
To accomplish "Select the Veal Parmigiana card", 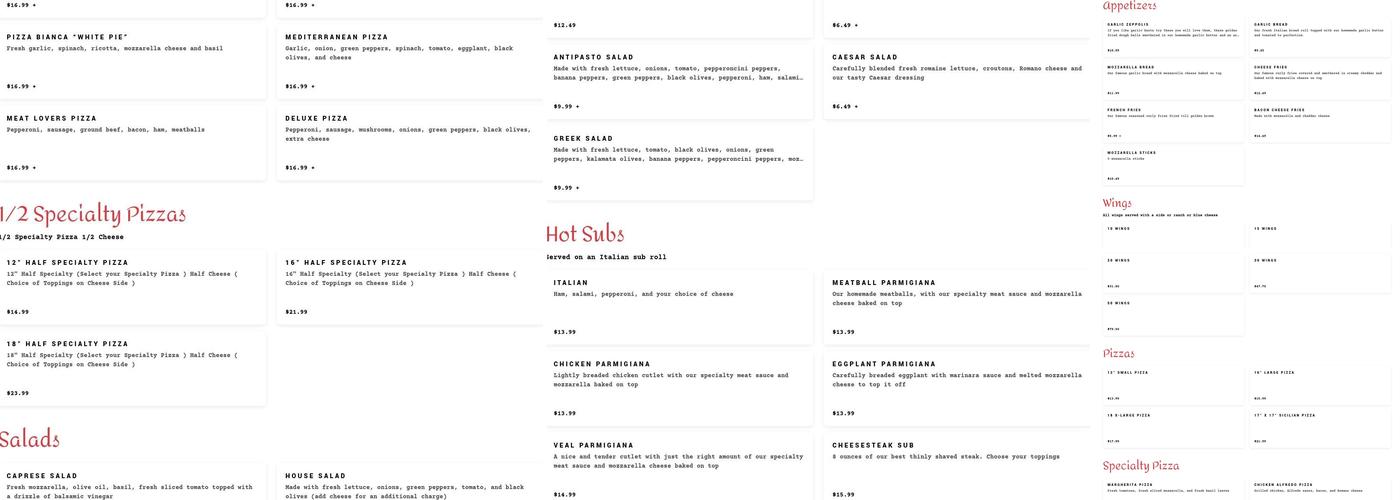I will (x=679, y=468).
